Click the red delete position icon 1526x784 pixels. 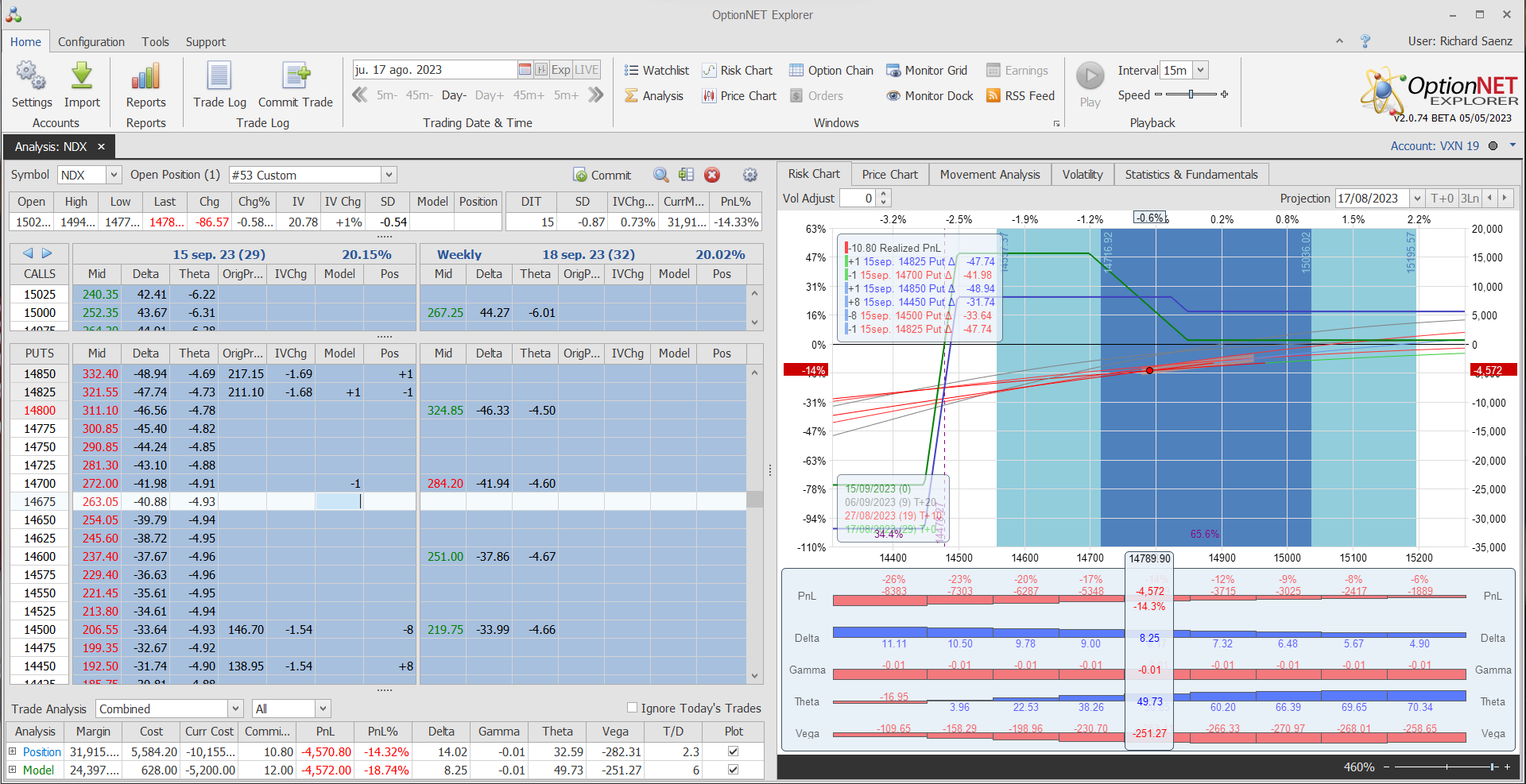[x=712, y=175]
